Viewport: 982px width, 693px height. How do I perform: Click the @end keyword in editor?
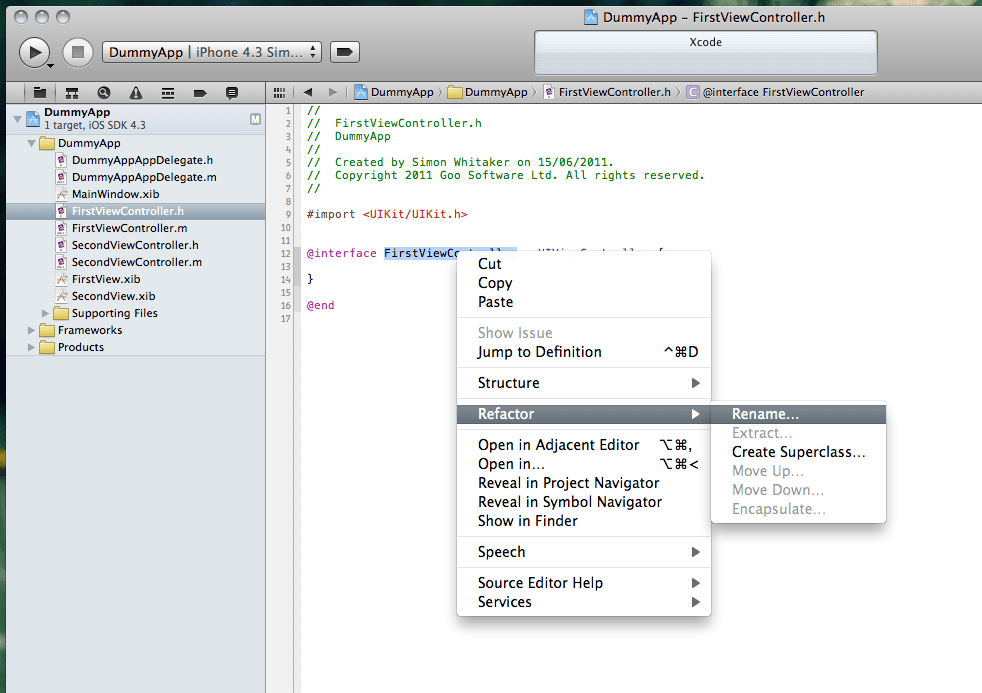tap(320, 305)
